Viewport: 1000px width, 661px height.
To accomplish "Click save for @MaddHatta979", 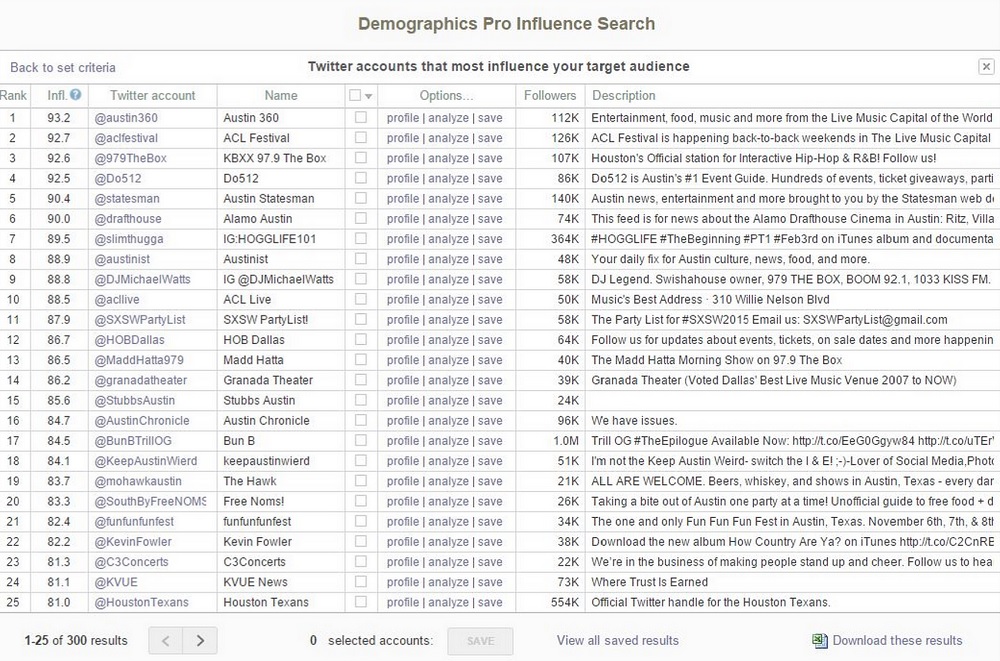I will 490,360.
